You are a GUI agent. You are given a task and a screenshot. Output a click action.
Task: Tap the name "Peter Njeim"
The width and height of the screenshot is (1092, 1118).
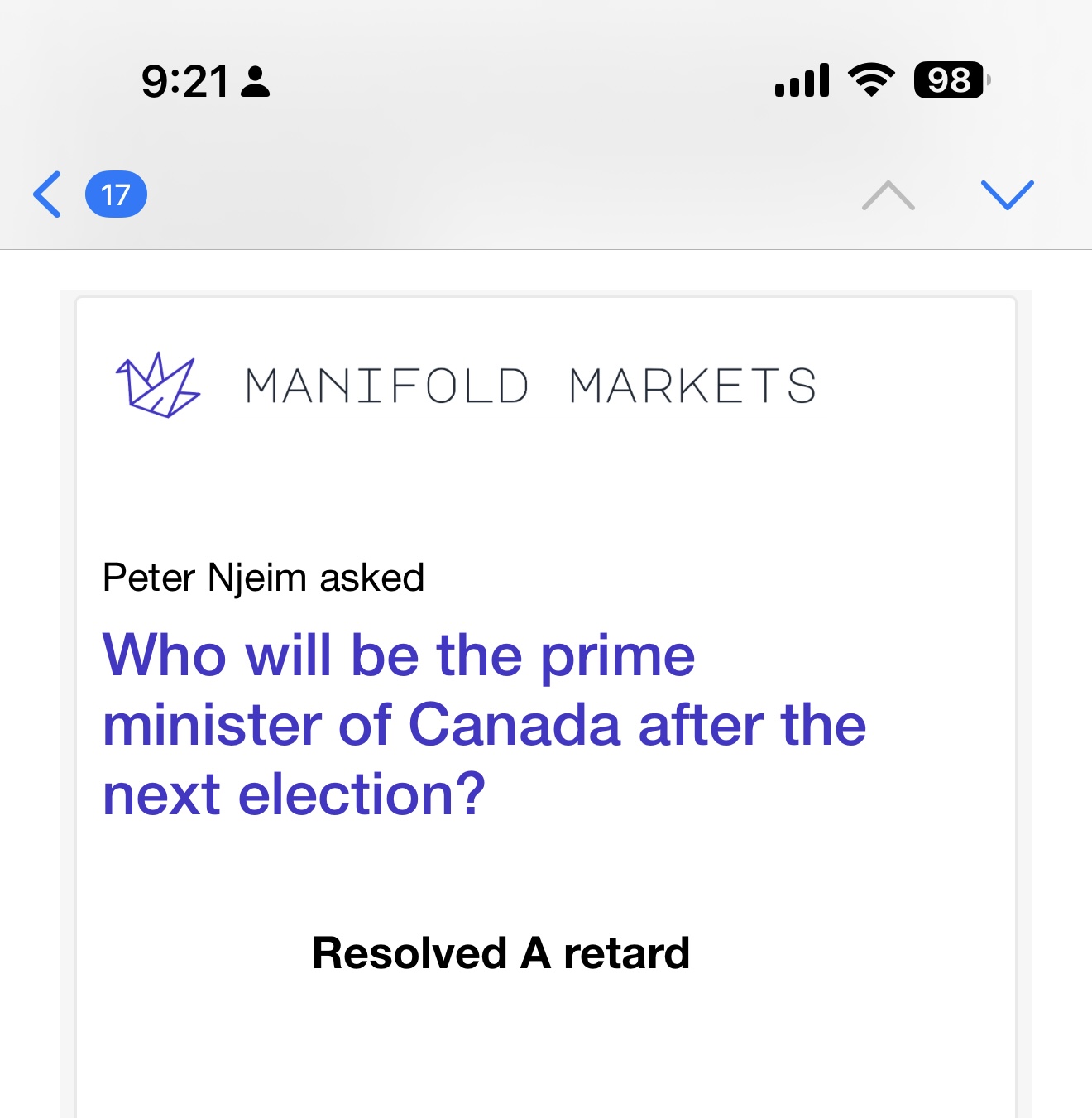204,578
